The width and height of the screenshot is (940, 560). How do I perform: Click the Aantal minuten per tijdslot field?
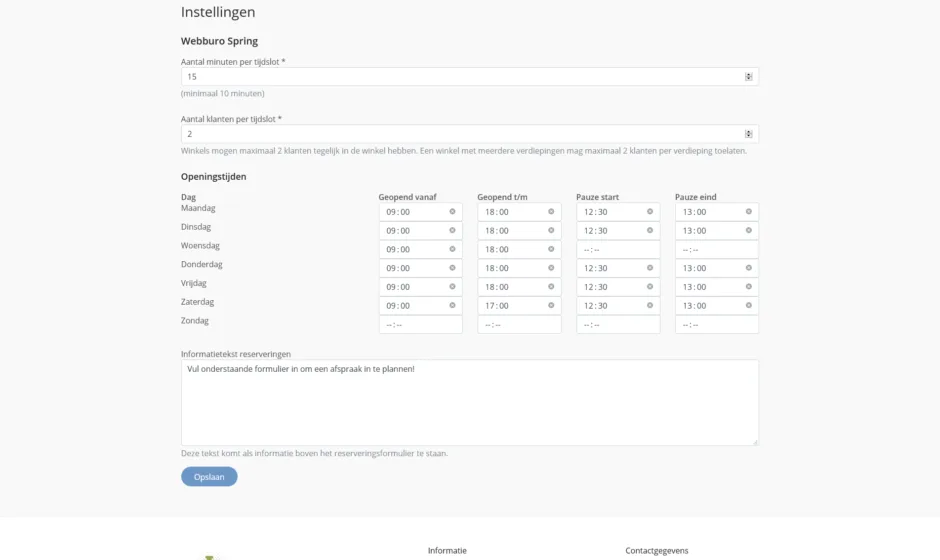460,77
